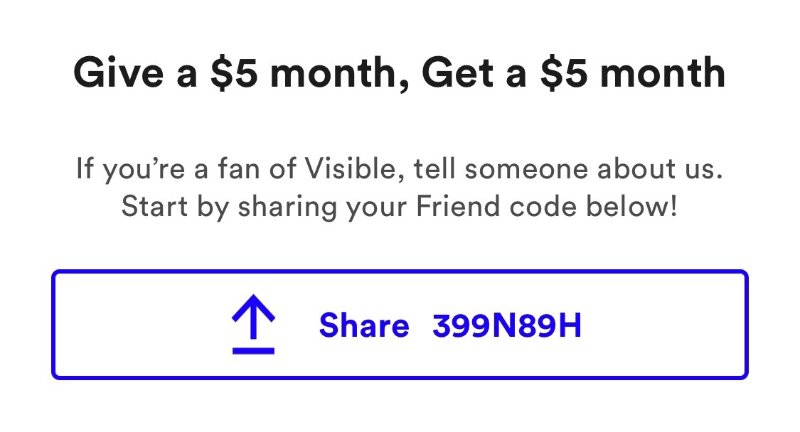Click the arrowhead of the share icon
The image size is (800, 432).
tap(254, 306)
